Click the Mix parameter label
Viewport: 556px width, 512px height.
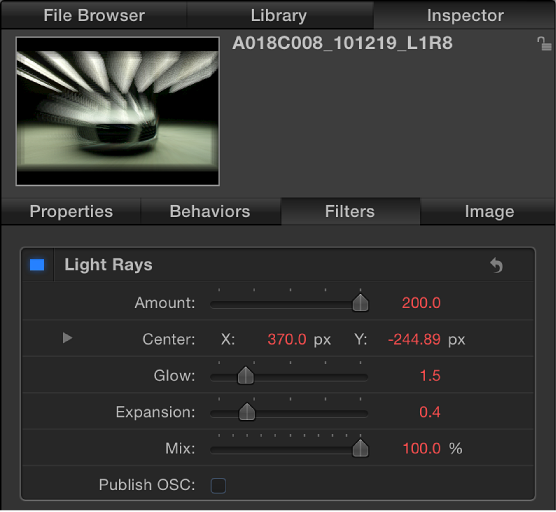(180, 449)
